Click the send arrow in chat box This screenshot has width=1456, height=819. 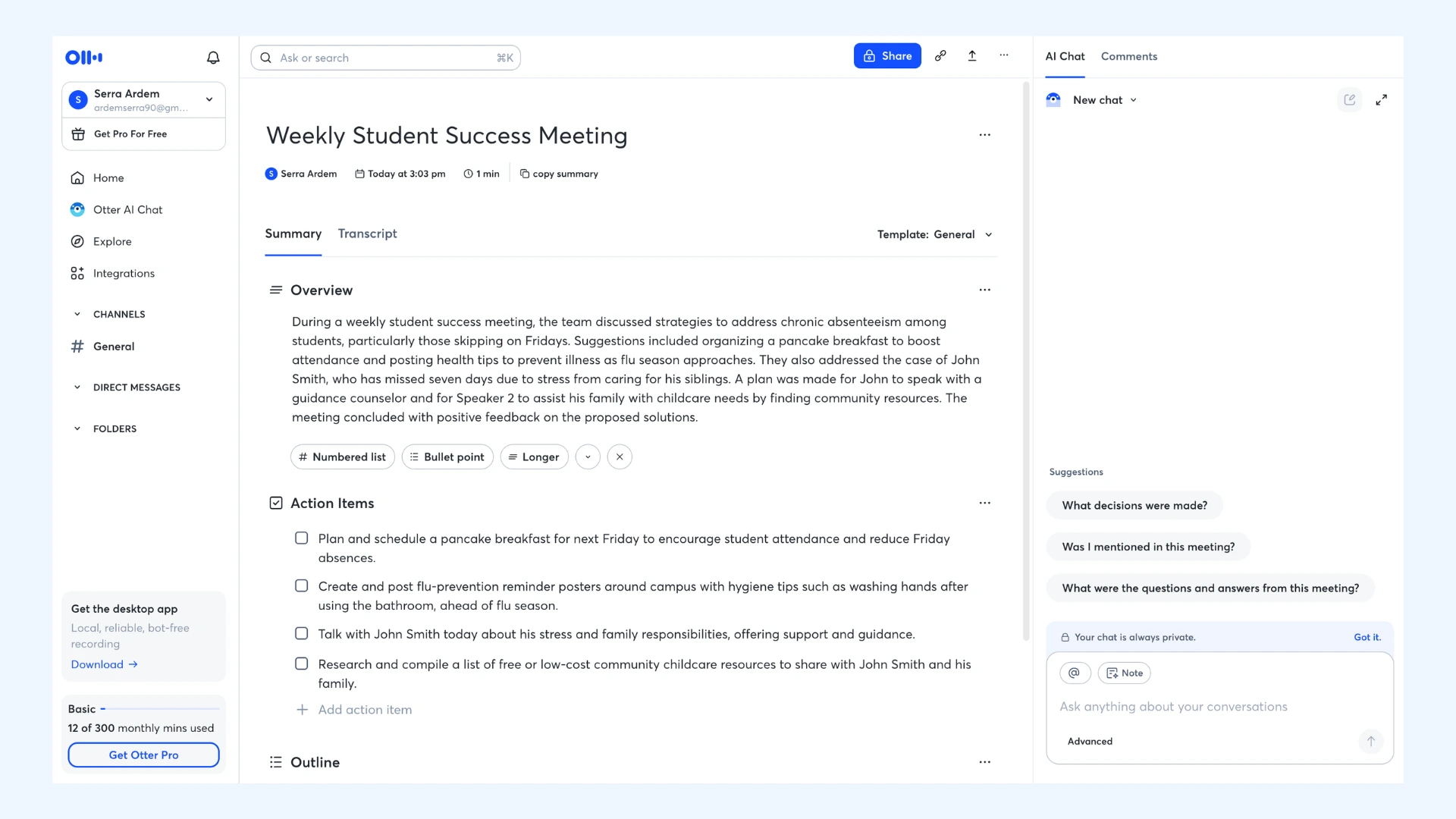1371,742
